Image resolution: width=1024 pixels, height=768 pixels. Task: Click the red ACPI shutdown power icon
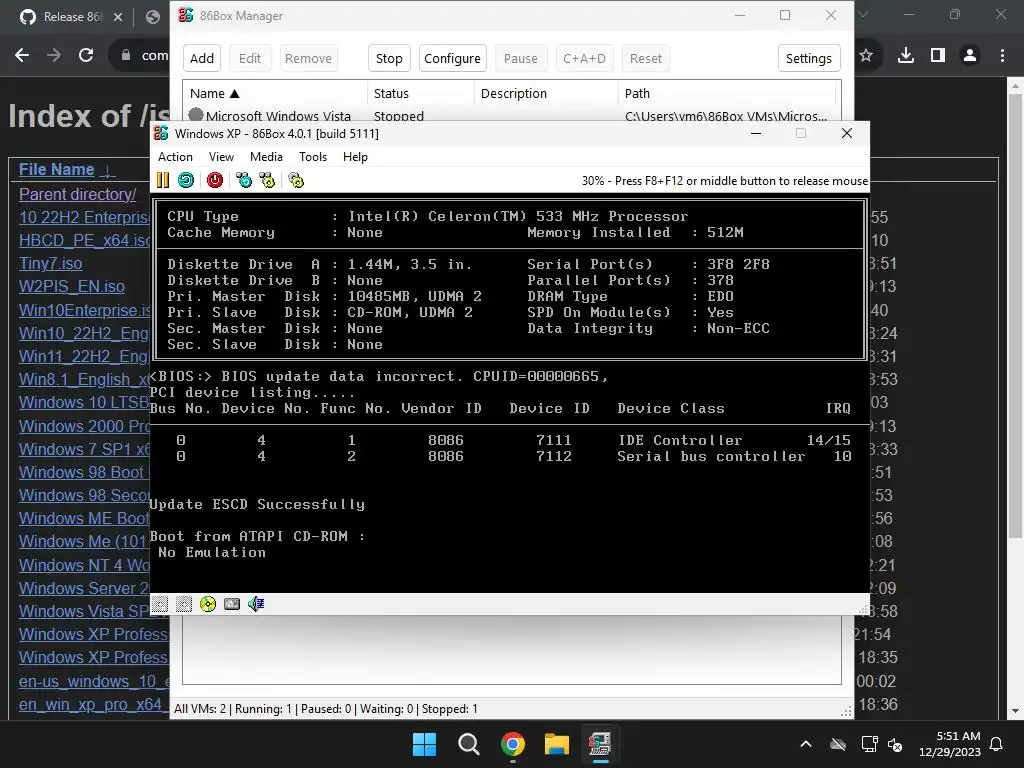pyautogui.click(x=215, y=180)
